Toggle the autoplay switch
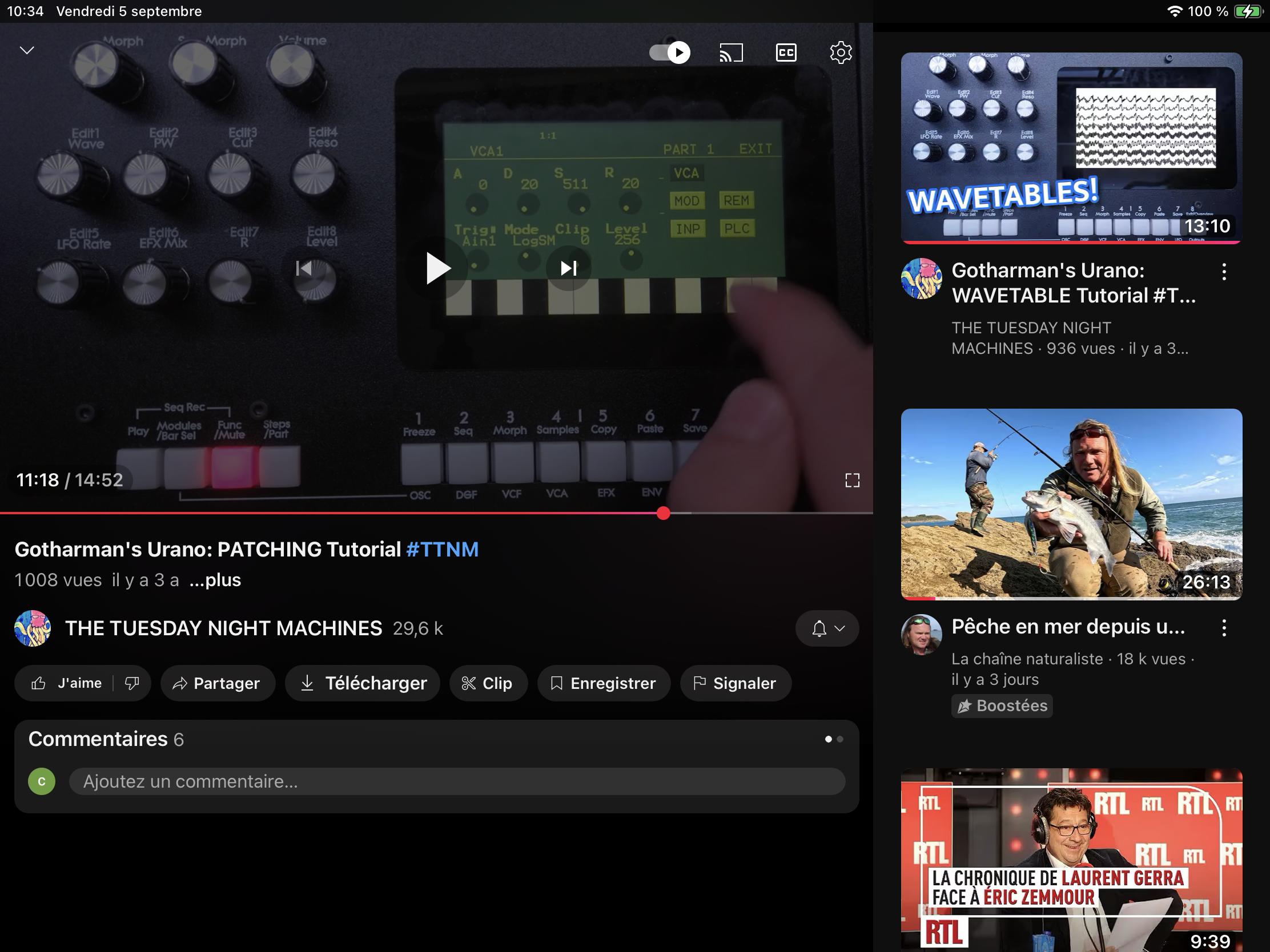Image resolution: width=1270 pixels, height=952 pixels. [x=669, y=53]
